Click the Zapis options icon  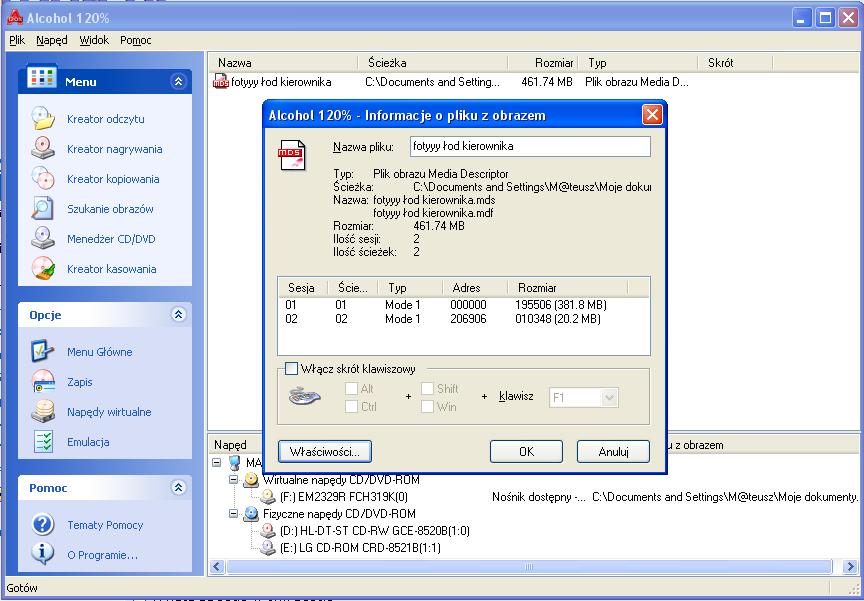pyautogui.click(x=42, y=381)
